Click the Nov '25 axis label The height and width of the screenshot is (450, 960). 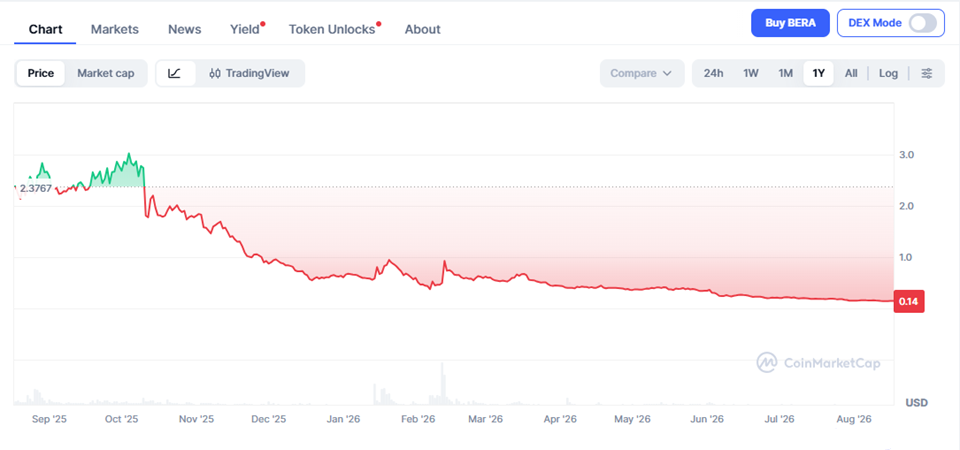click(x=196, y=419)
